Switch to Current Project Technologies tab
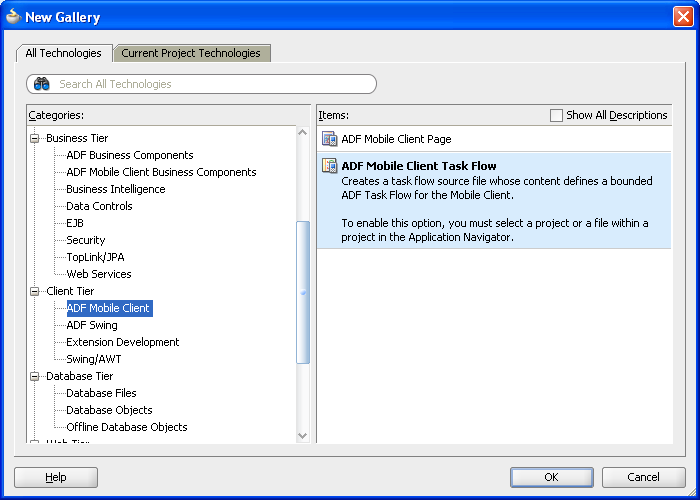 [x=191, y=53]
